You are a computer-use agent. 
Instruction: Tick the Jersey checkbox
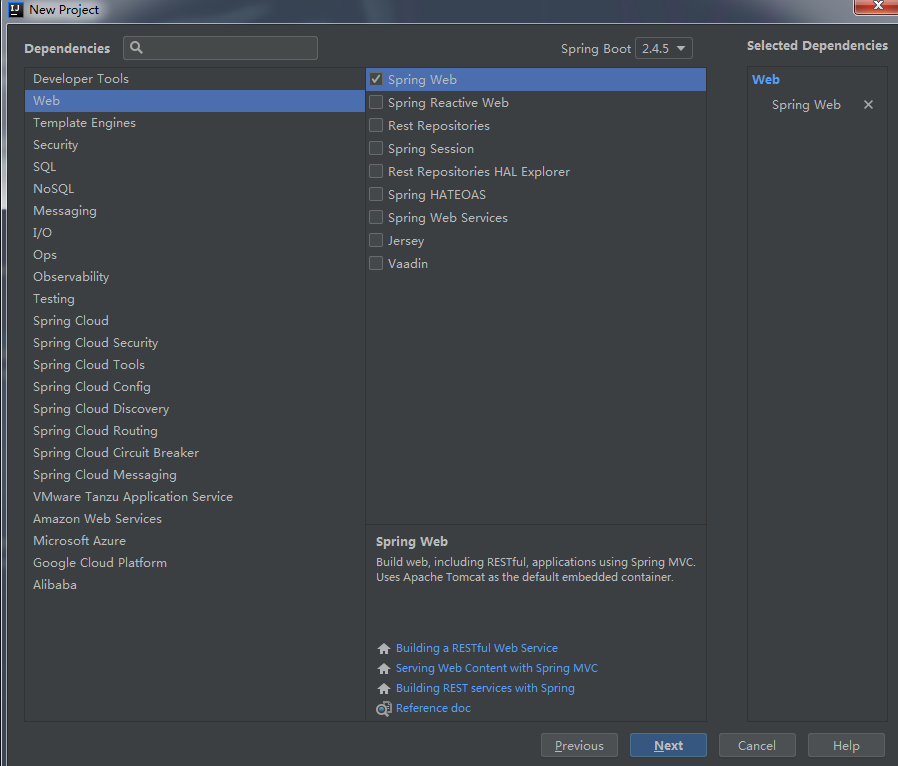[376, 240]
